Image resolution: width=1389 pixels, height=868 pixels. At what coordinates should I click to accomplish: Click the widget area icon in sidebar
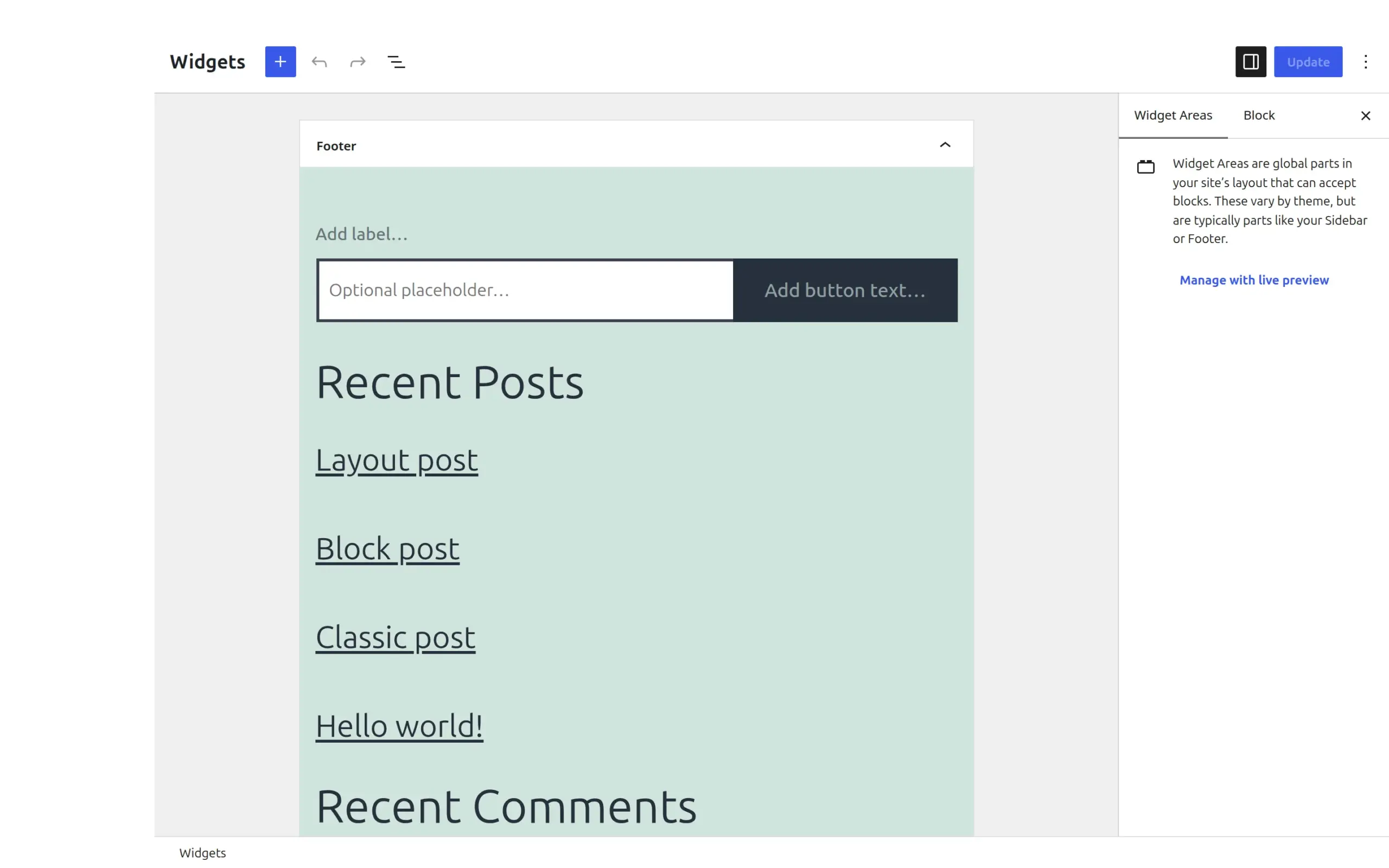click(x=1145, y=167)
